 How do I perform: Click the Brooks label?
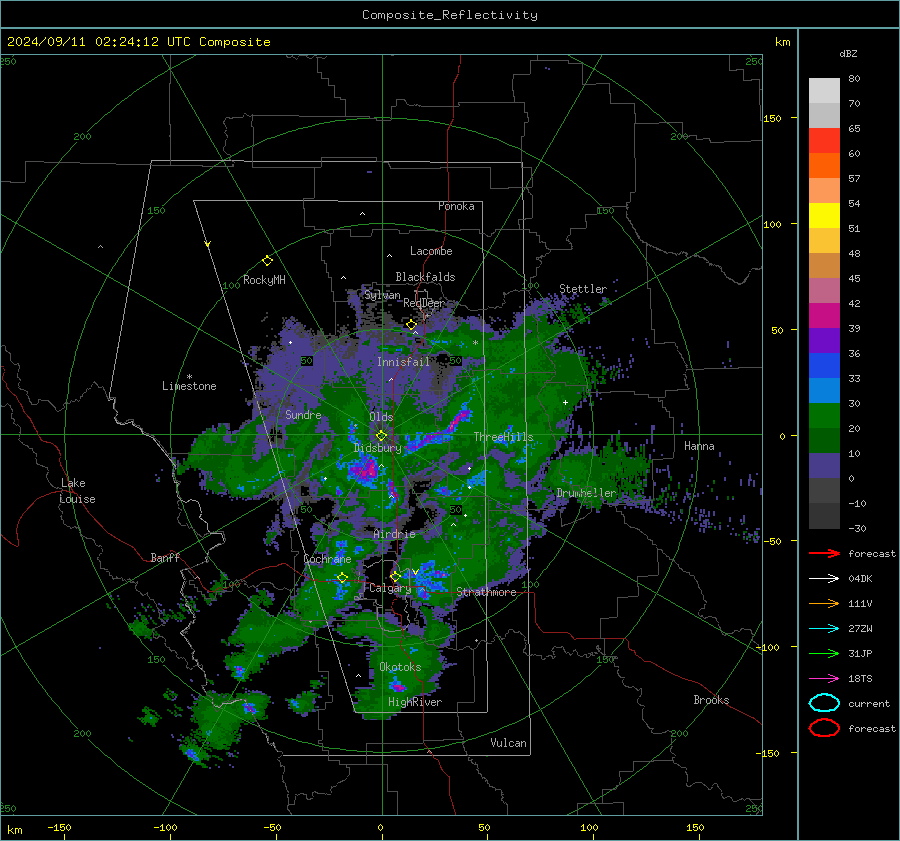point(711,700)
